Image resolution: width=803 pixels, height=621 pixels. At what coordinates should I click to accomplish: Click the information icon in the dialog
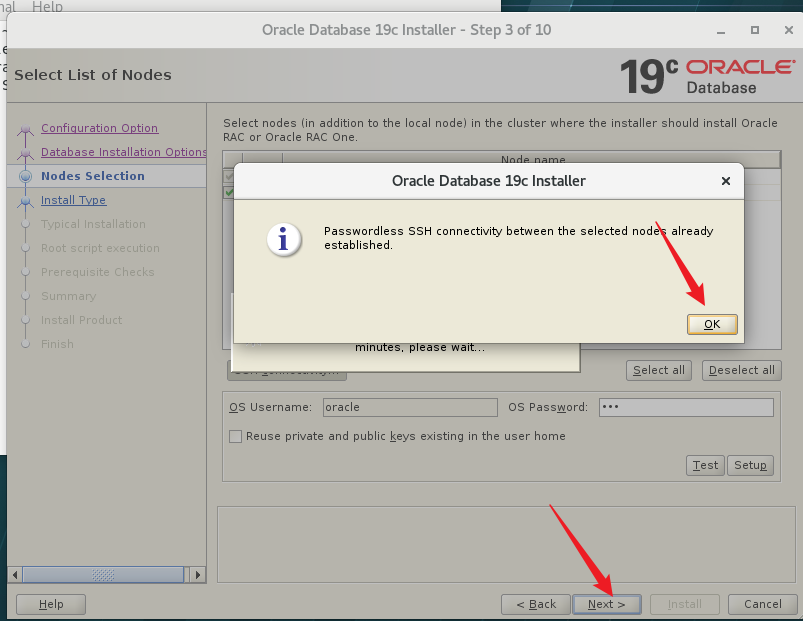(284, 239)
